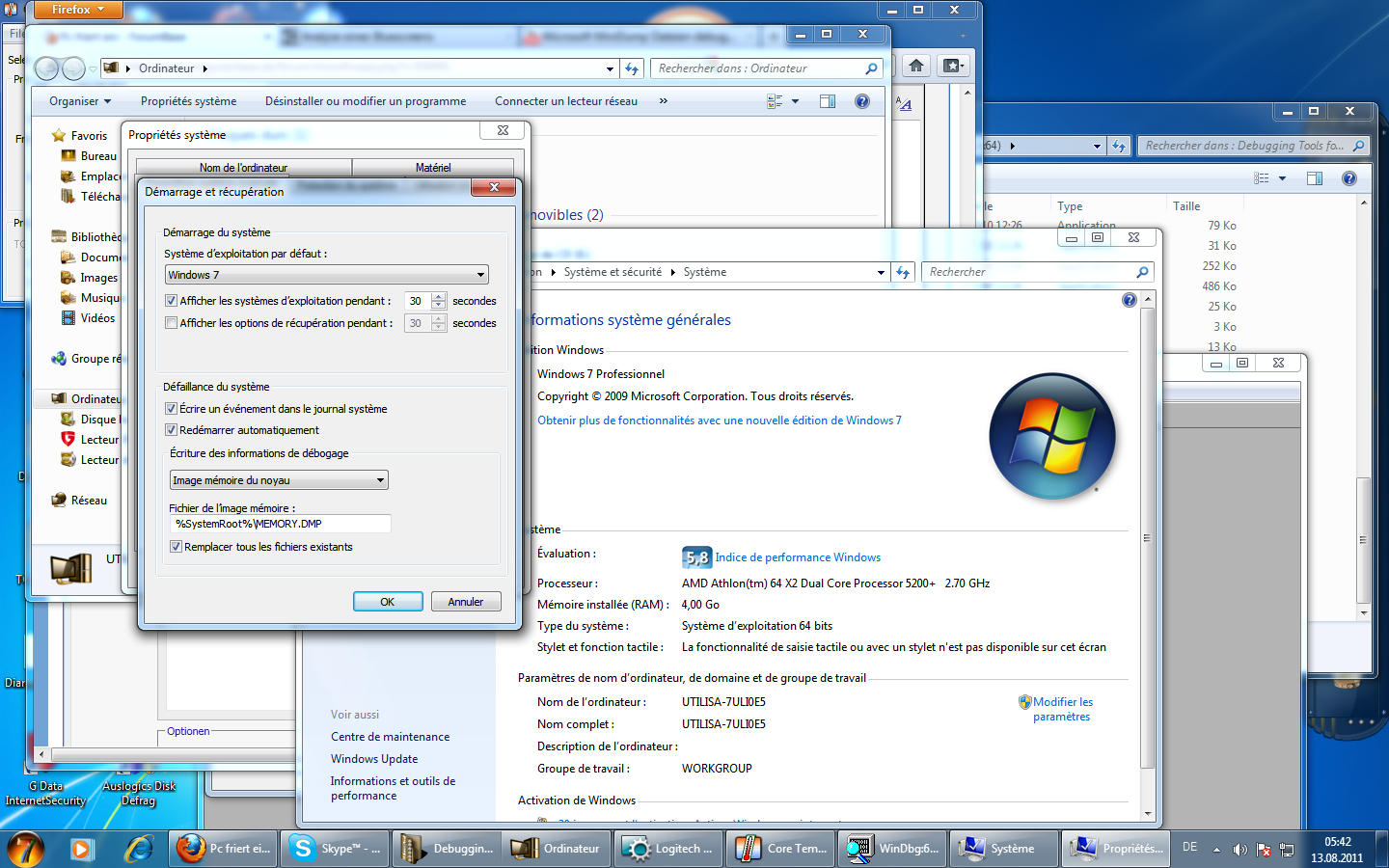Switch to Firefox 'Pc friert ei...' taskbar button
The image size is (1389, 868).
coord(225,849)
